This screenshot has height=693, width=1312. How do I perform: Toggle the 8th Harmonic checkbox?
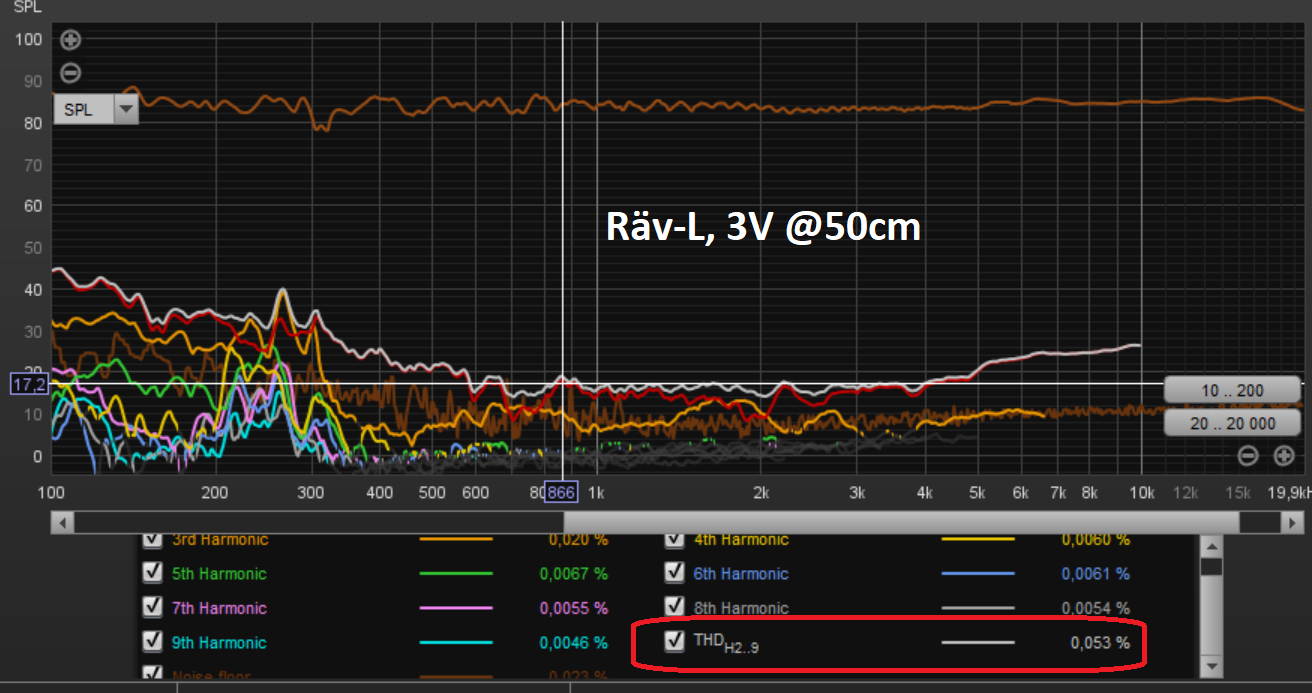coord(675,608)
